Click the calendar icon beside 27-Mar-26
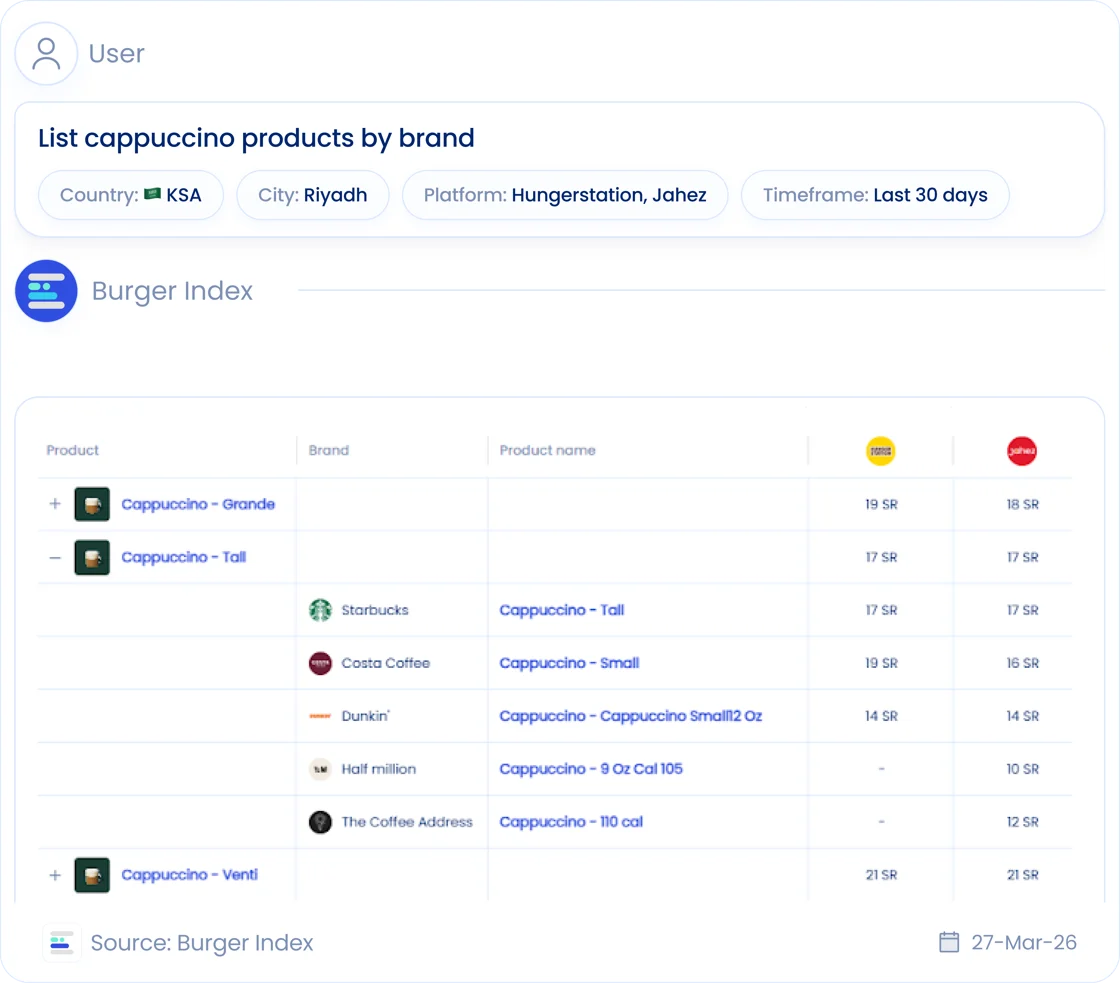1120x983 pixels. pyautogui.click(x=949, y=942)
